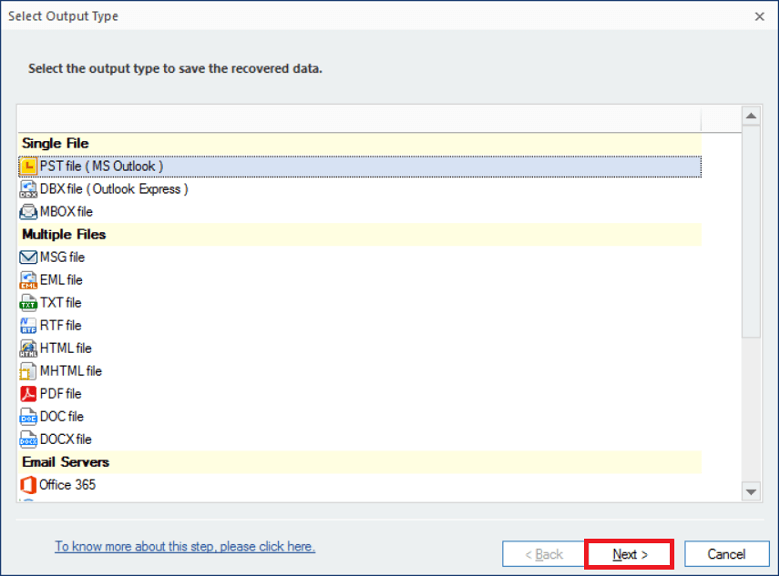
Task: Click the TXT file icon
Action: pos(28,303)
